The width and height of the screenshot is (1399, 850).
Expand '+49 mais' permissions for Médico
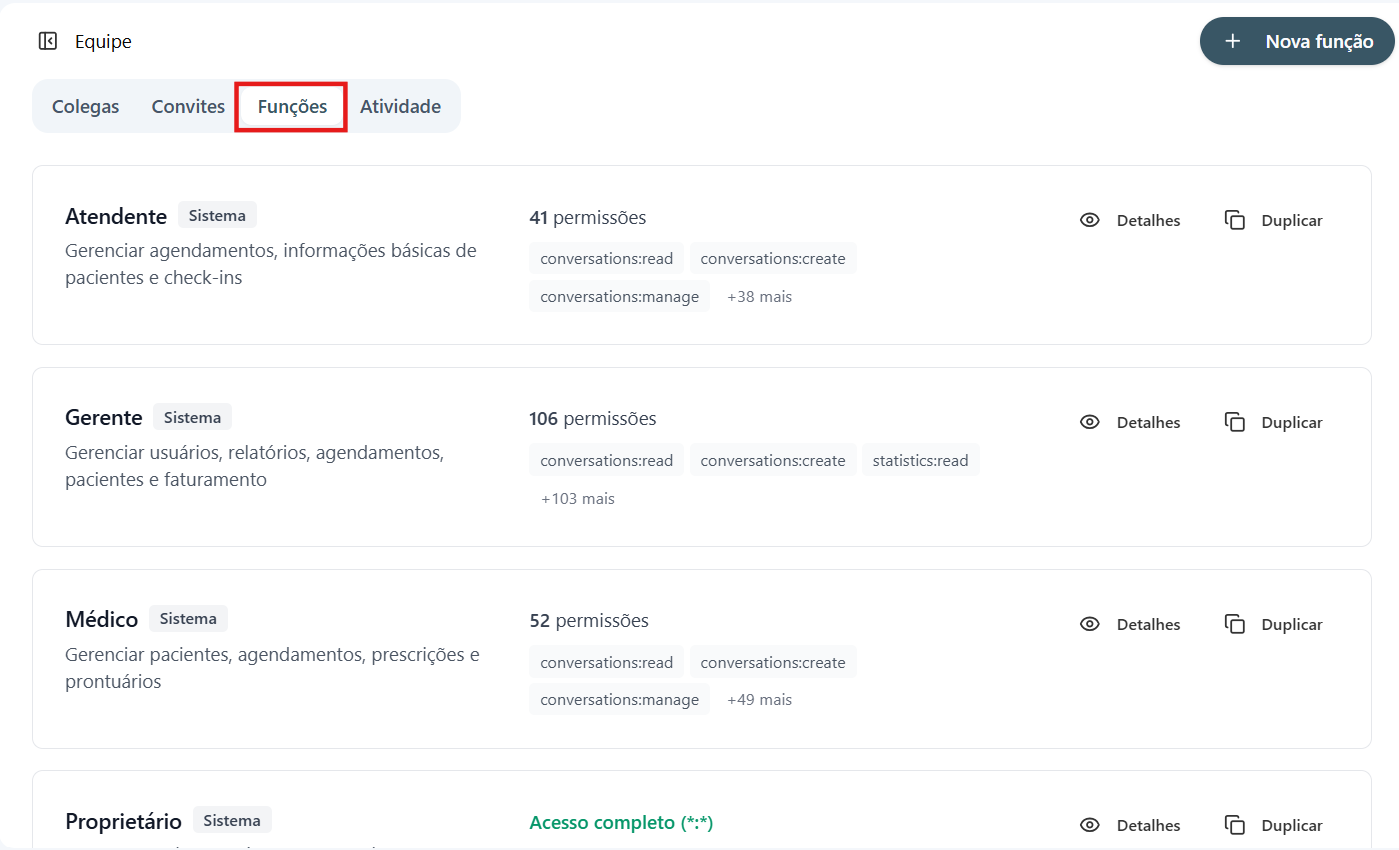click(759, 700)
